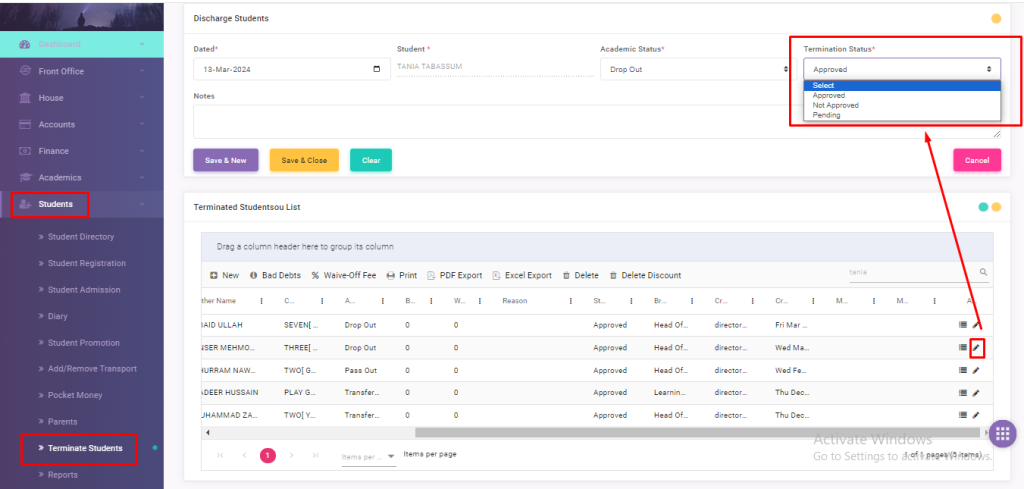This screenshot has height=489, width=1024.
Task: Click the edit pencil icon in the highlighted row
Action: 976,348
